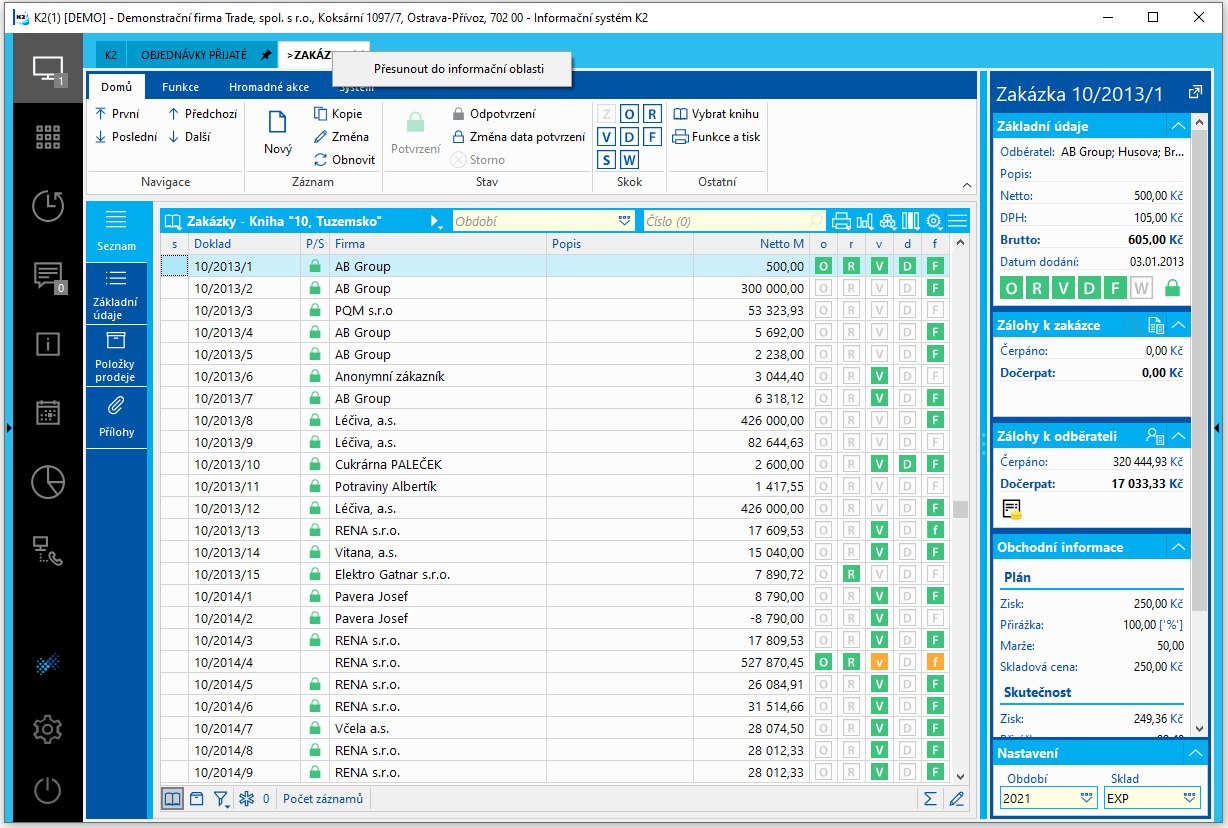This screenshot has height=828, width=1228.
Task: Toggle the O flag on row 10/2013/2
Action: pos(824,288)
